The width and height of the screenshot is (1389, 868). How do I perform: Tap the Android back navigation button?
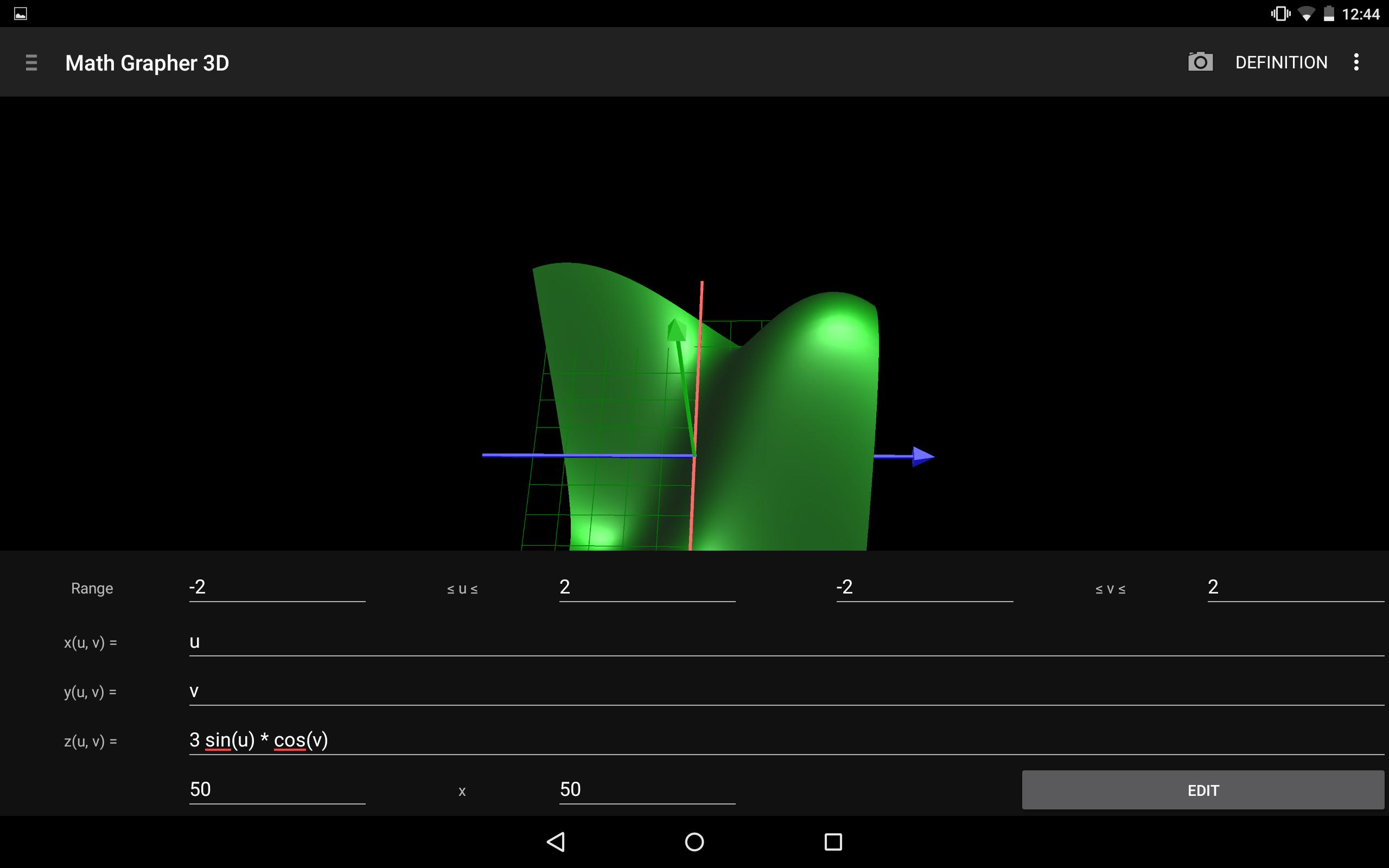(556, 841)
